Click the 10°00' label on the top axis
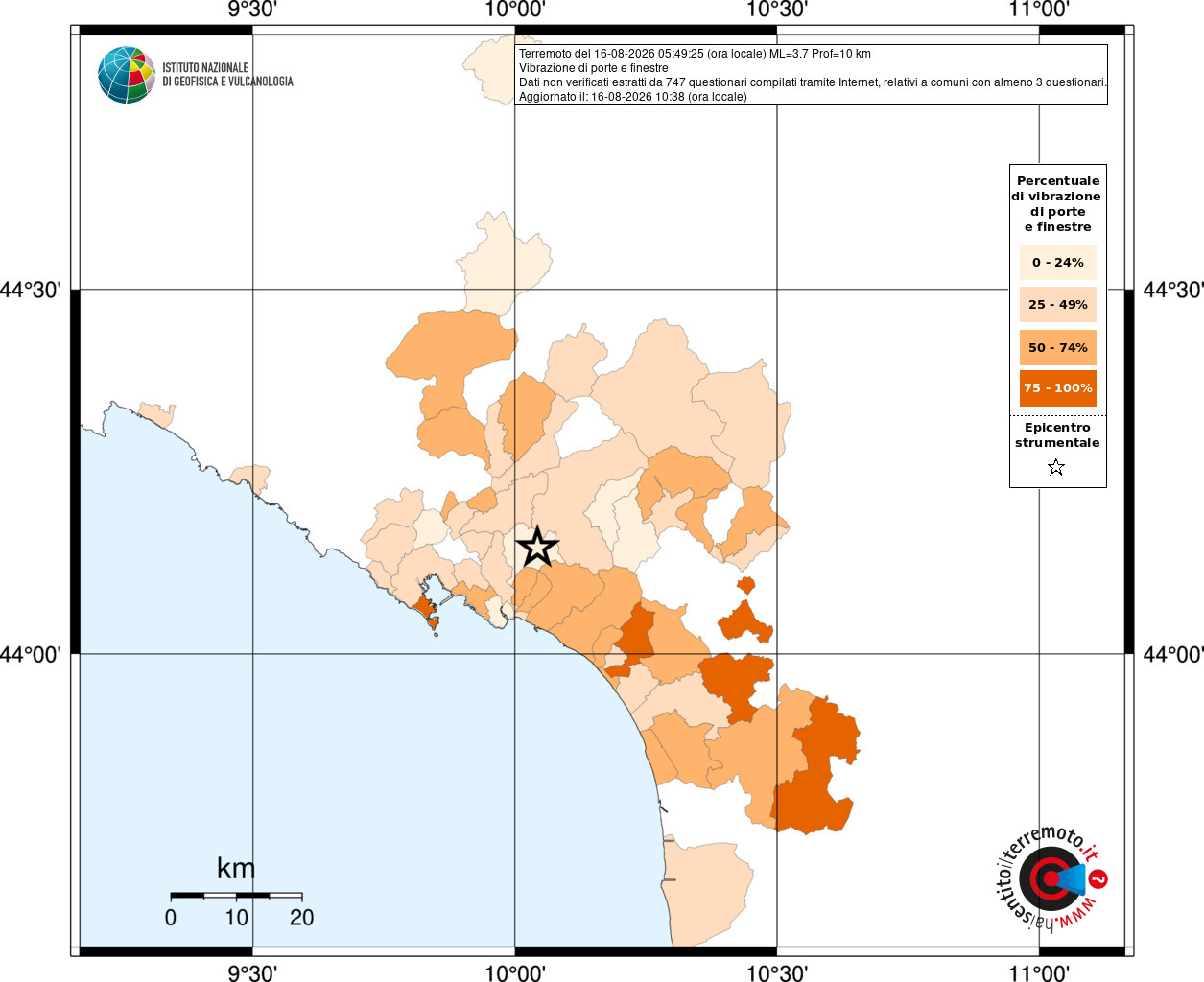The width and height of the screenshot is (1204, 982). [515, 10]
